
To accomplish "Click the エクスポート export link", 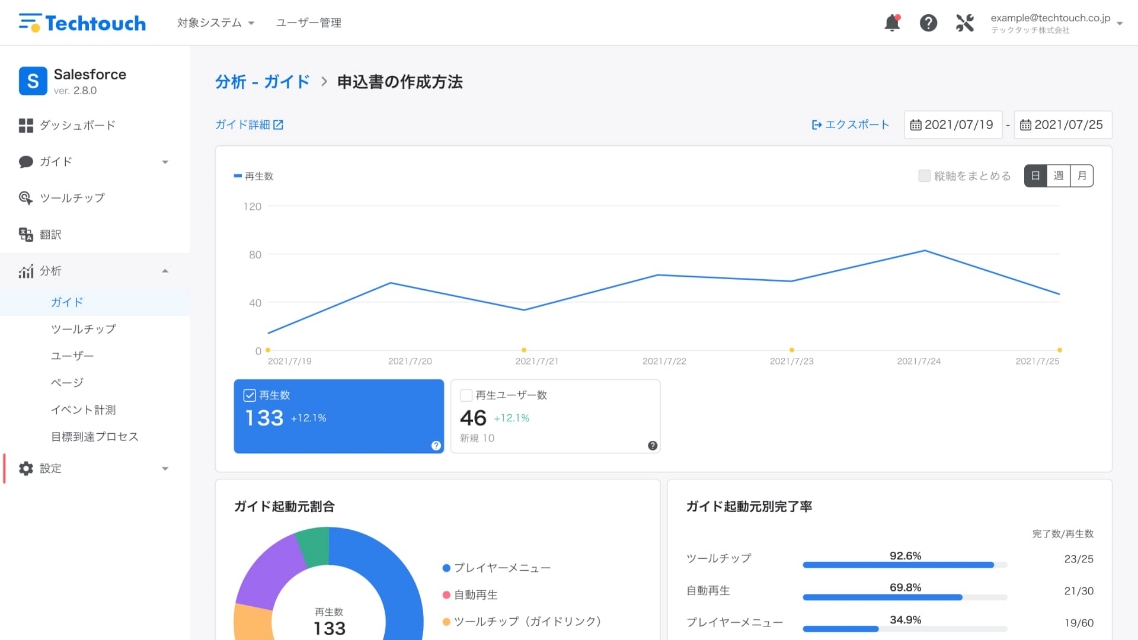I will [850, 125].
